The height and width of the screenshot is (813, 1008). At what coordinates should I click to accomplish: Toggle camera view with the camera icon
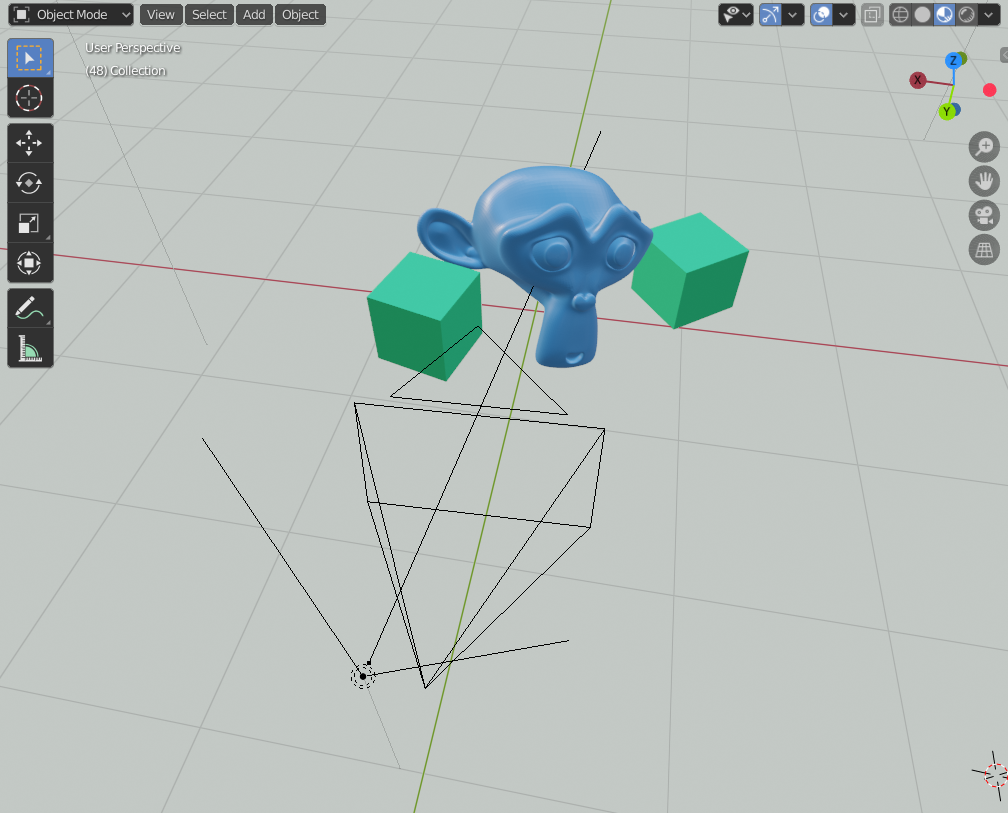(x=985, y=215)
